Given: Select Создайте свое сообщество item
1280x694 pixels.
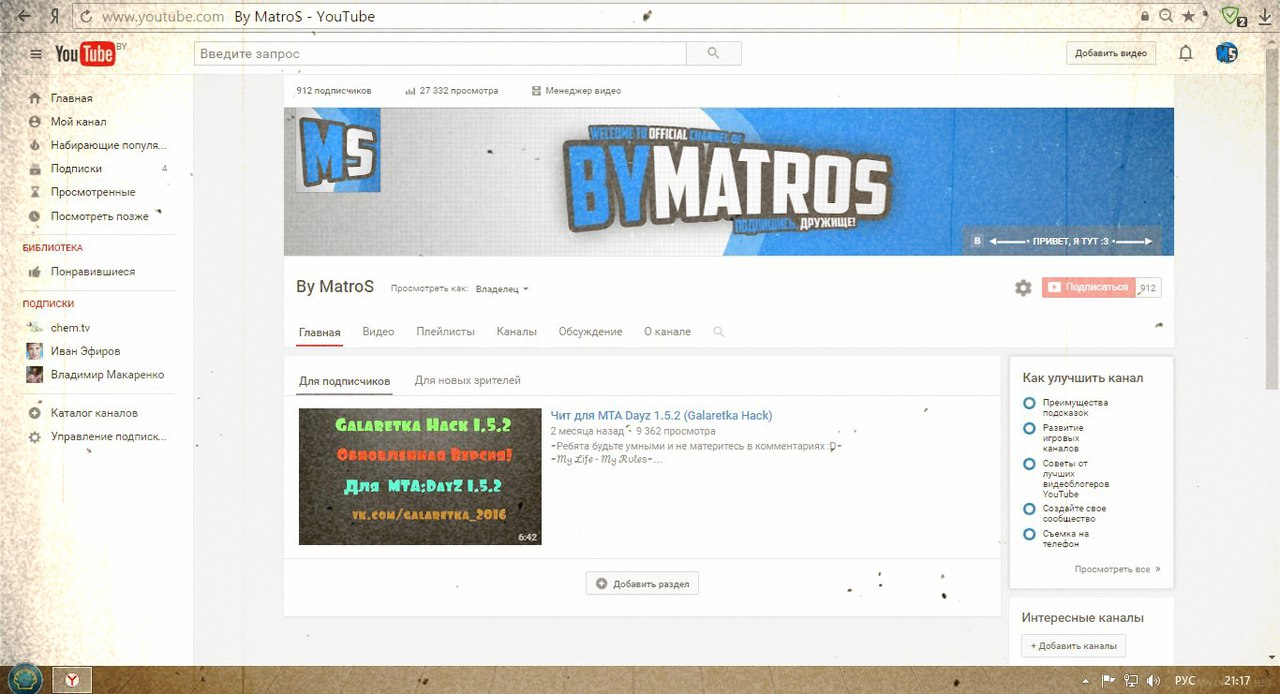Looking at the screenshot, I should coord(1029,509).
